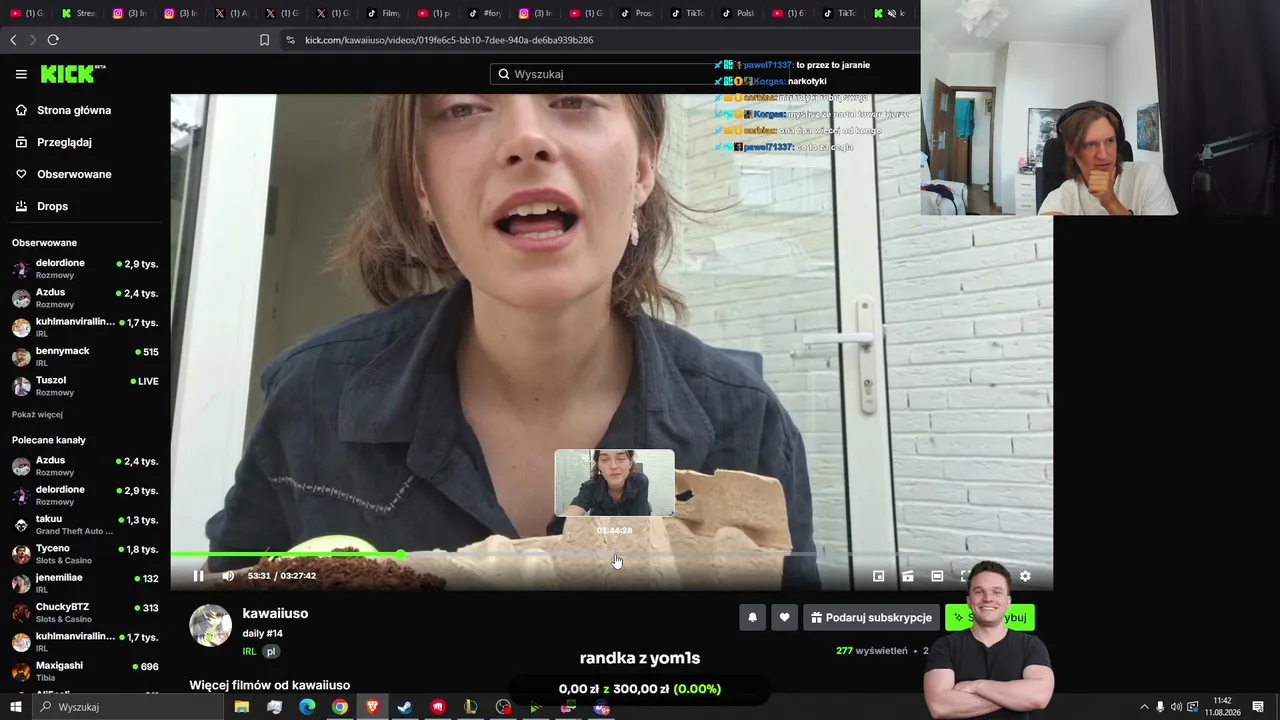This screenshot has width=1280, height=720.
Task: Open Google Chrome from the taskbar
Action: pyautogui.click(x=340, y=707)
